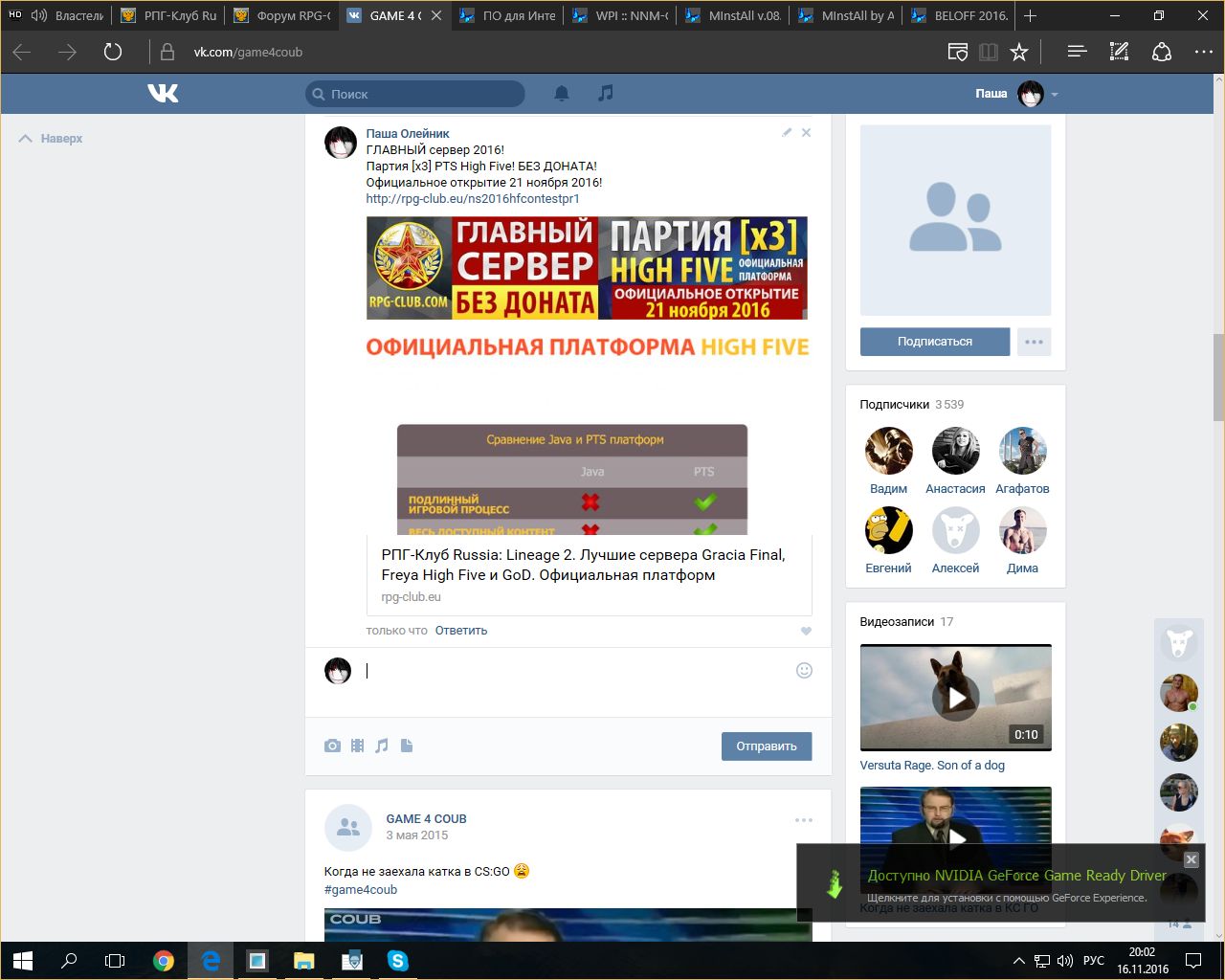Screen dimensions: 1225x980
Task: Attach audio in the comment box
Action: point(382,746)
